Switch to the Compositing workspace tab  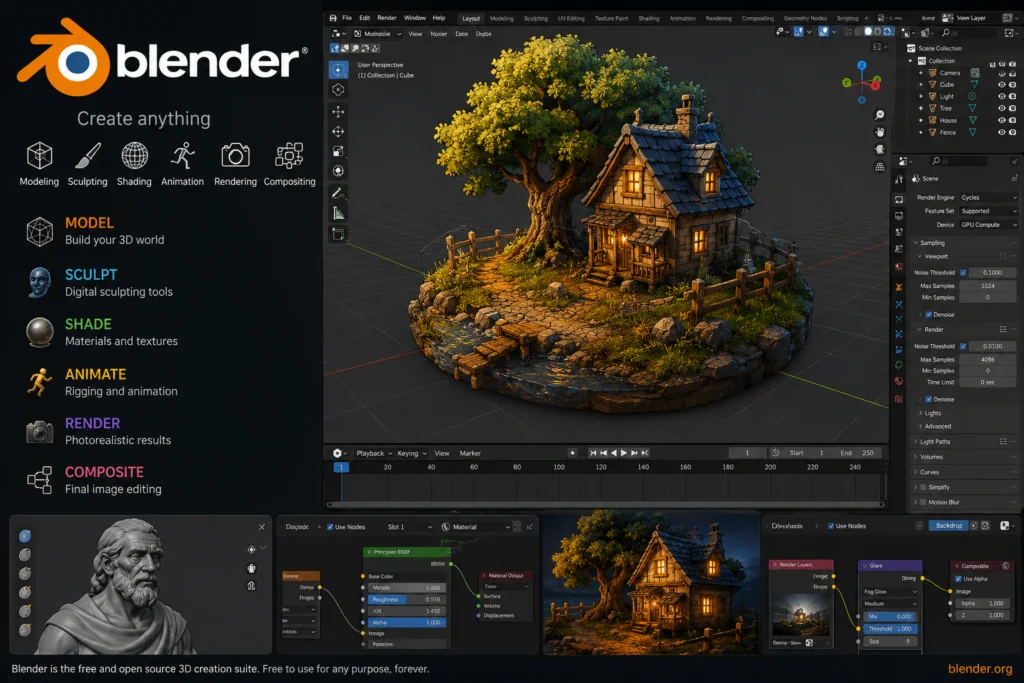[x=758, y=19]
